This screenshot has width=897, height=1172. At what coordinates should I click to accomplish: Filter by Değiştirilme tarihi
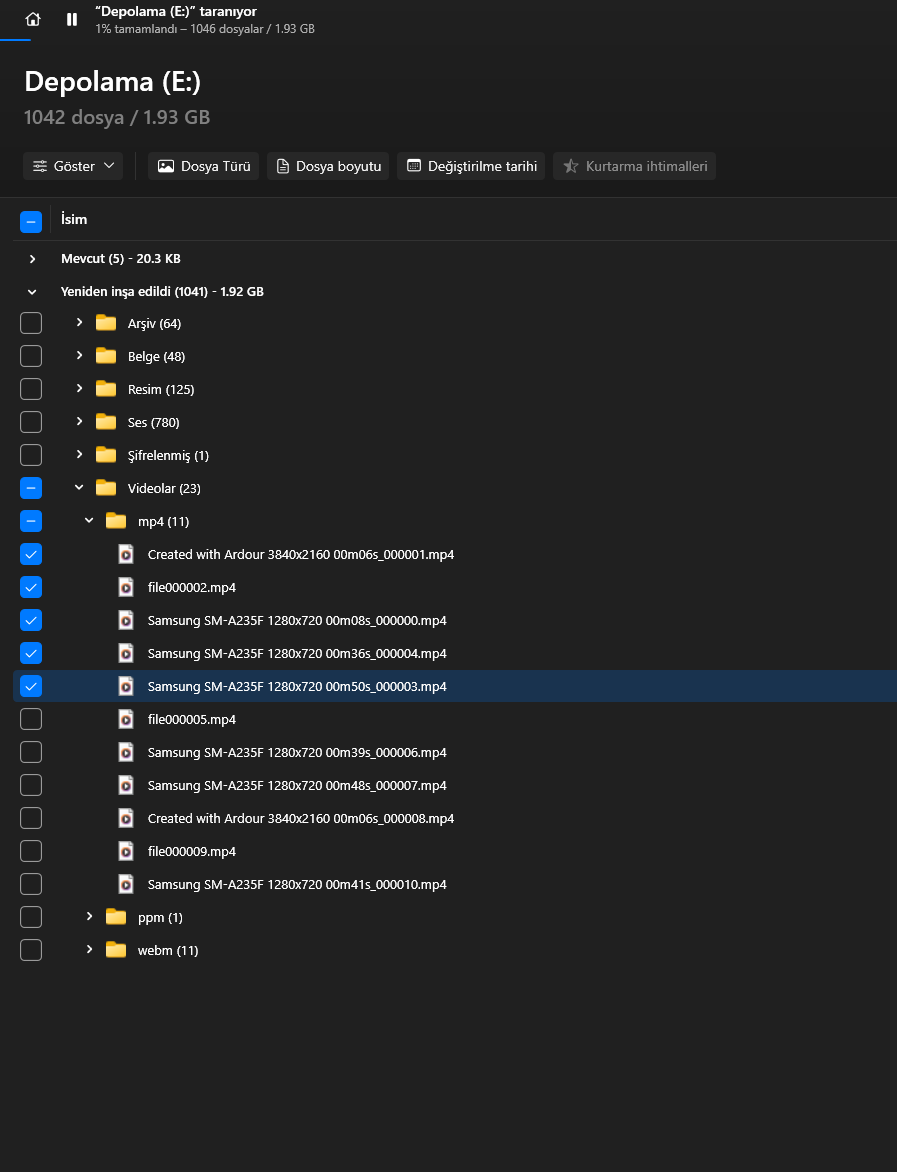[x=471, y=166]
